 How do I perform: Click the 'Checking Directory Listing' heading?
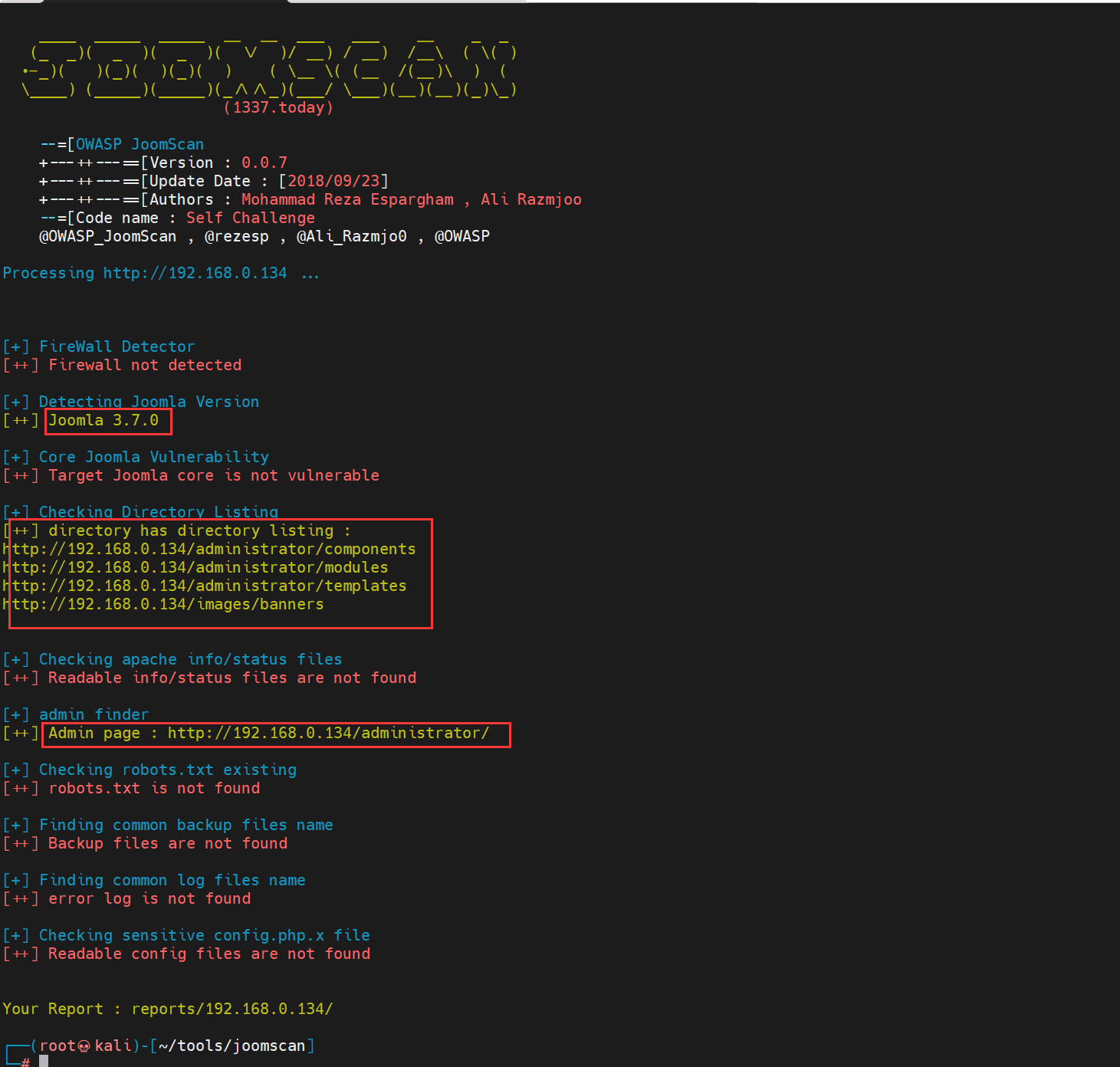[x=159, y=512]
